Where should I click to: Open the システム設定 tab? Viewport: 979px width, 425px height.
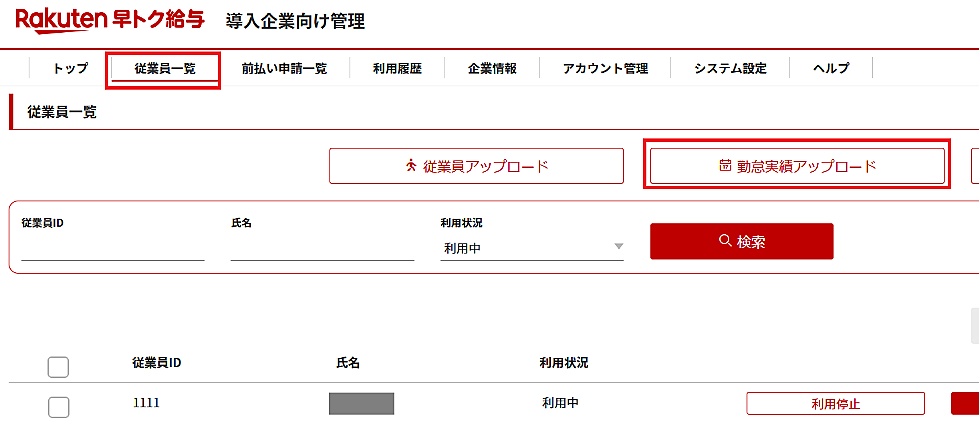pyautogui.click(x=730, y=68)
